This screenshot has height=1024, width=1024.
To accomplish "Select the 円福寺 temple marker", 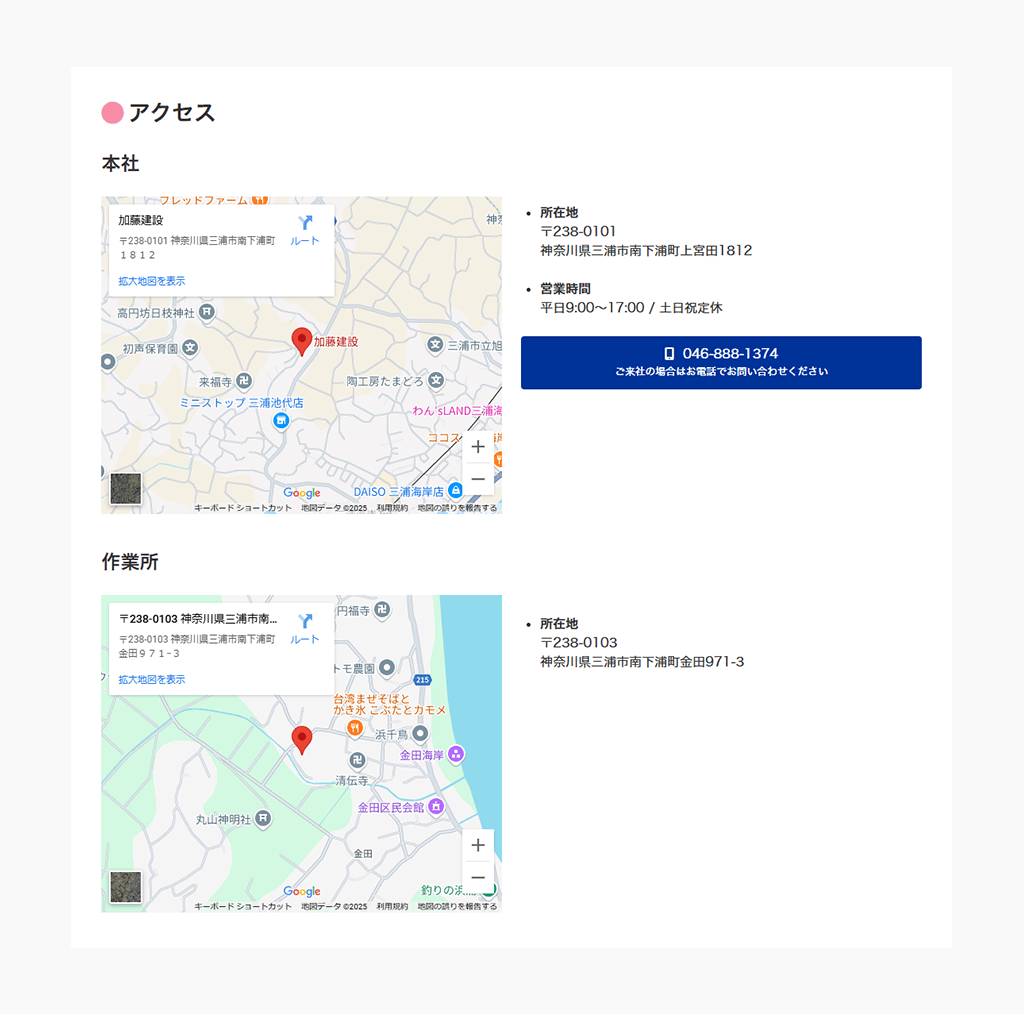I will pos(382,609).
